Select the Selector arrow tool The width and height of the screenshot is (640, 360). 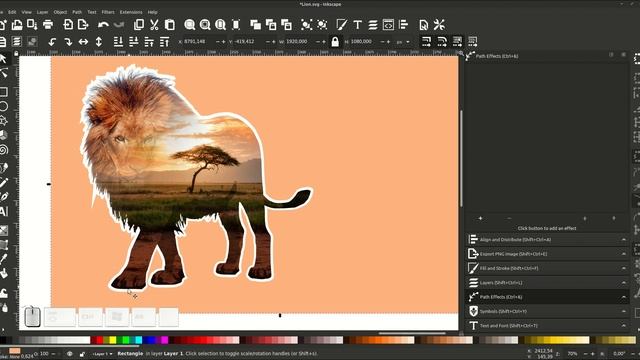pyautogui.click(x=3, y=59)
